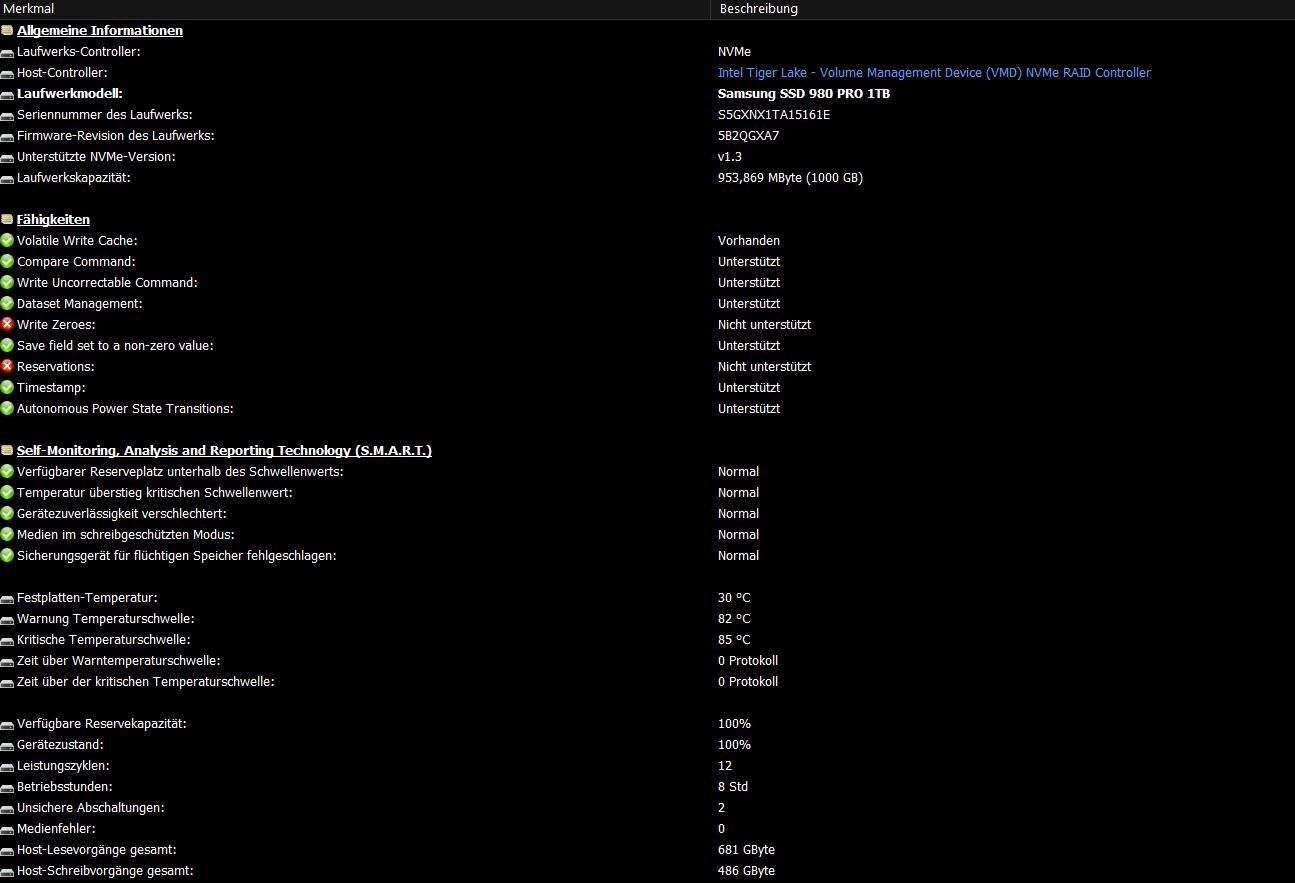The width and height of the screenshot is (1295, 883).
Task: Click the drive icon next to Unsichere Abschaltungen
Action: [x=7, y=808]
